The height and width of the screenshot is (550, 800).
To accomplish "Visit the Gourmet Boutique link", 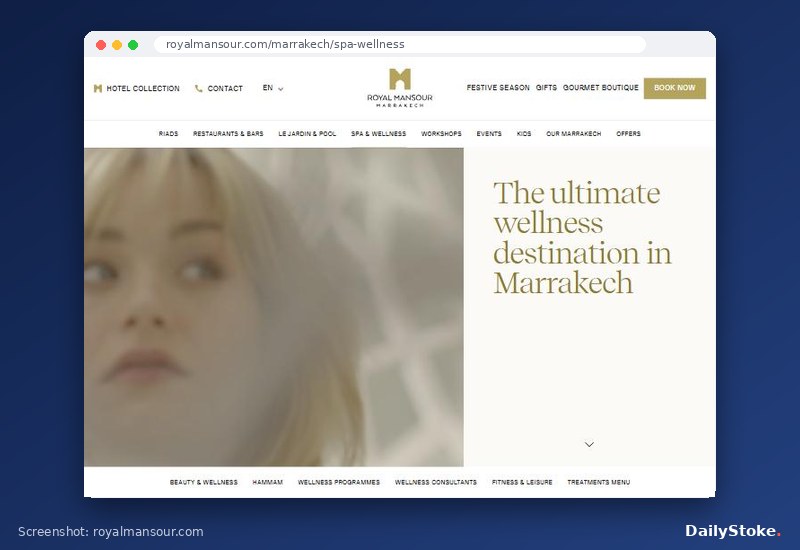I will [x=601, y=88].
